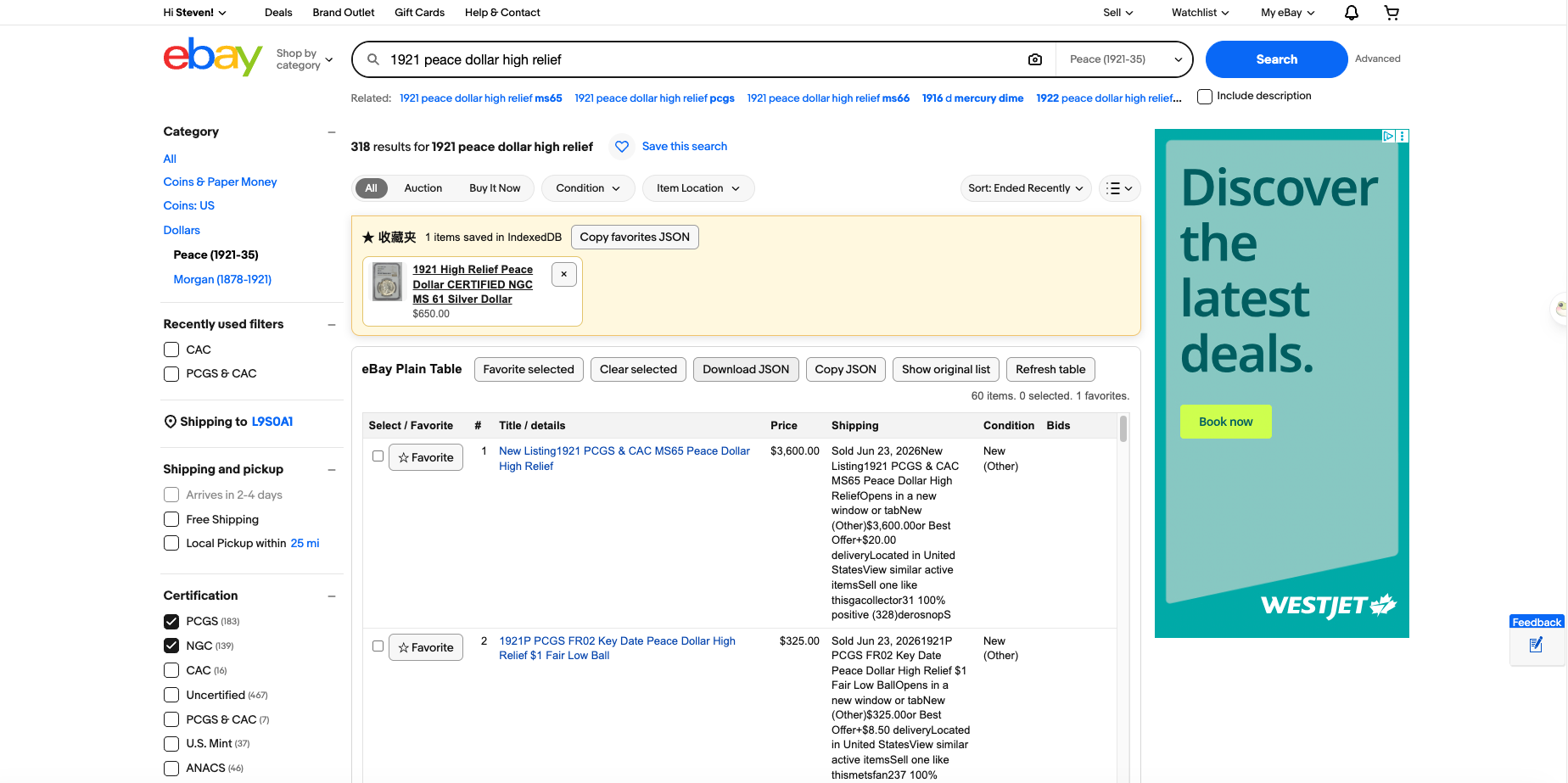Check the CAC recently used filter
Screen dimensions: 1568x783
(171, 350)
